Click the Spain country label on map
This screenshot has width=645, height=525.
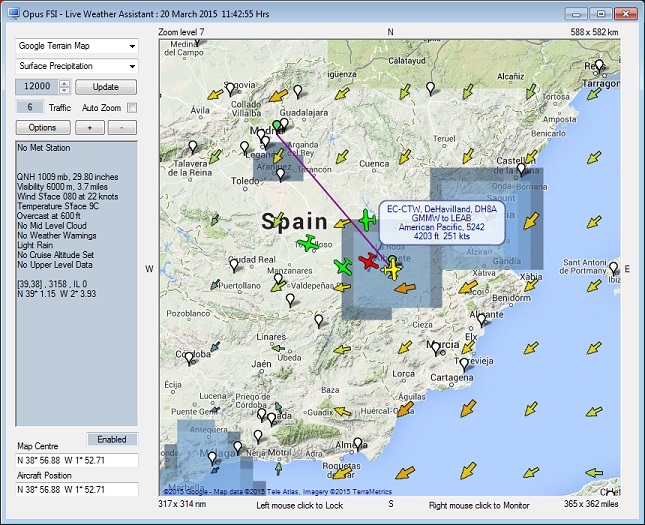pos(295,222)
